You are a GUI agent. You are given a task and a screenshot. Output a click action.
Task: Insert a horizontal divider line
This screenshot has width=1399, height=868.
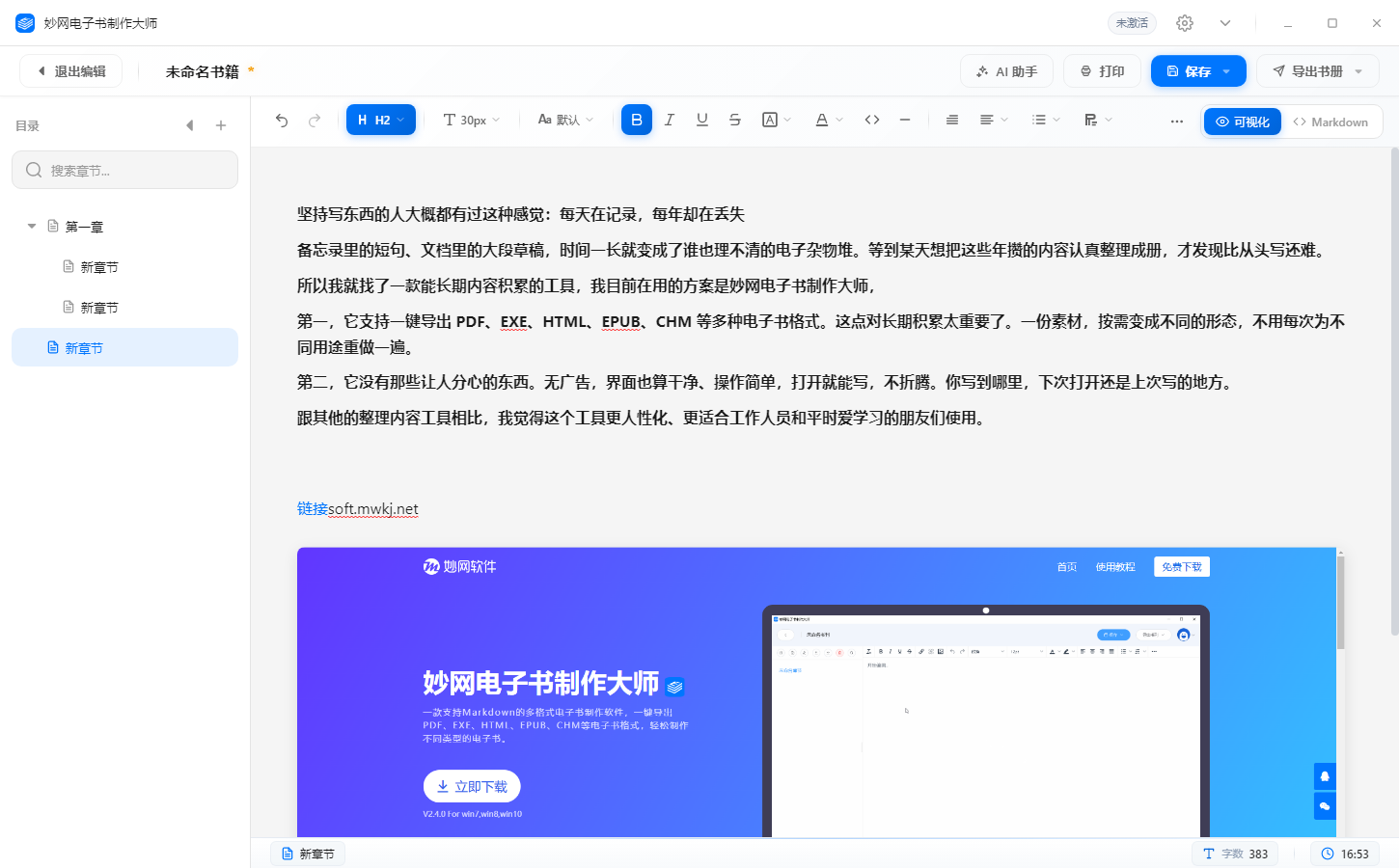905,120
